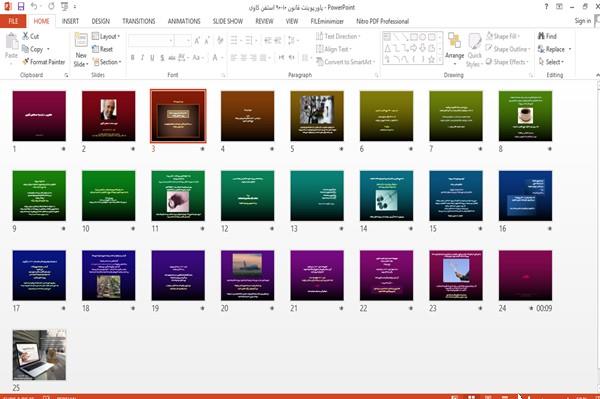Click the Find binoculars button
This screenshot has width=600, height=399.
[x=547, y=36]
